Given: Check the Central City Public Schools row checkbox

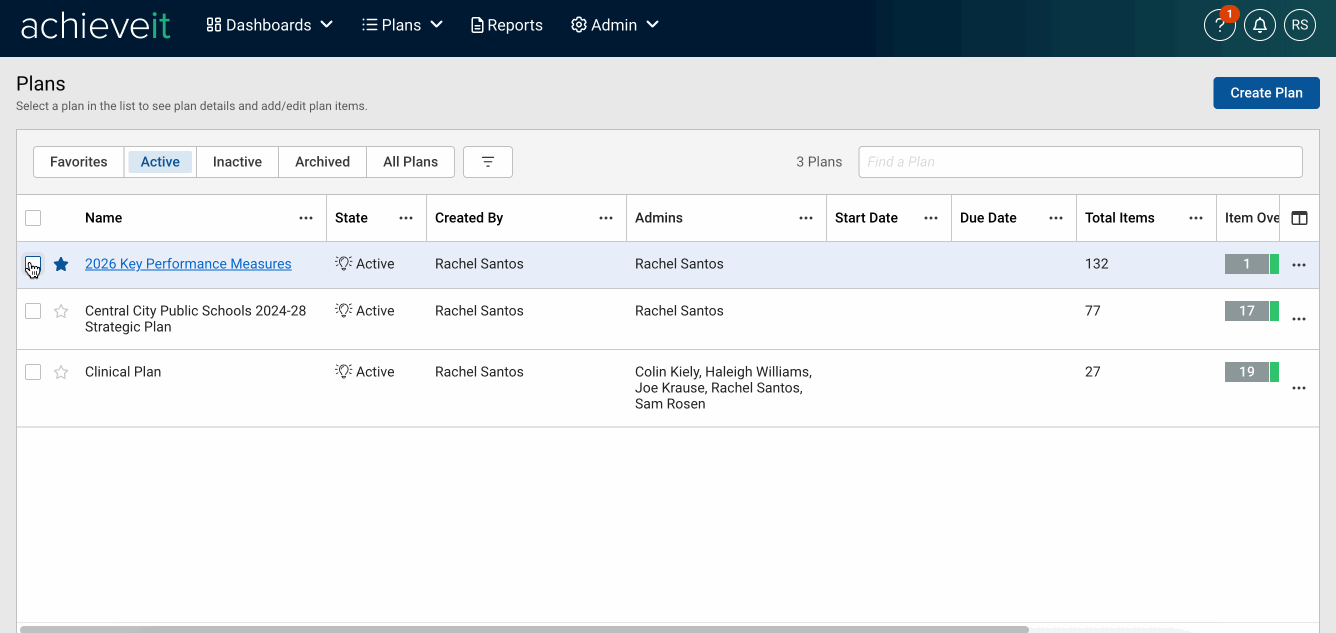Looking at the screenshot, I should pos(33,311).
